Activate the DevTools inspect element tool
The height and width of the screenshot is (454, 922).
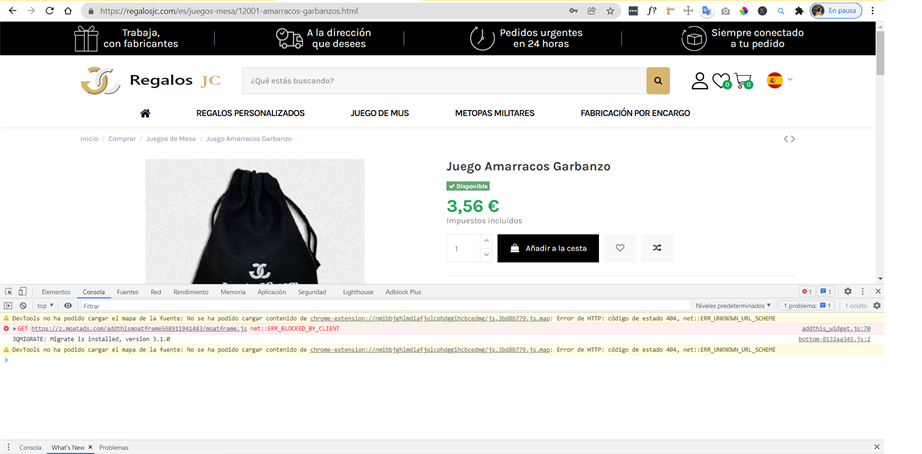[9, 292]
